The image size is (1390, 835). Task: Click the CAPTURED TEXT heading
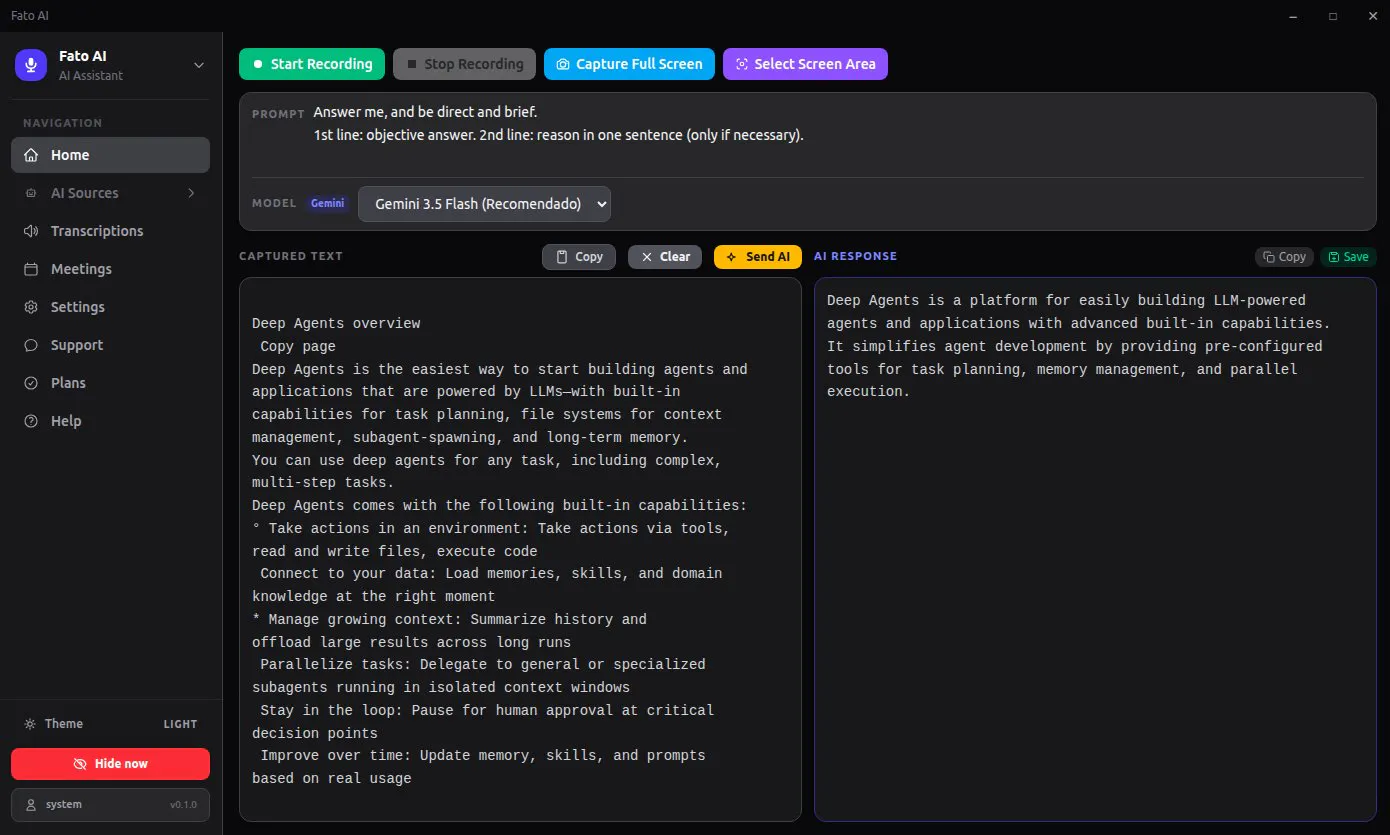[x=291, y=257]
